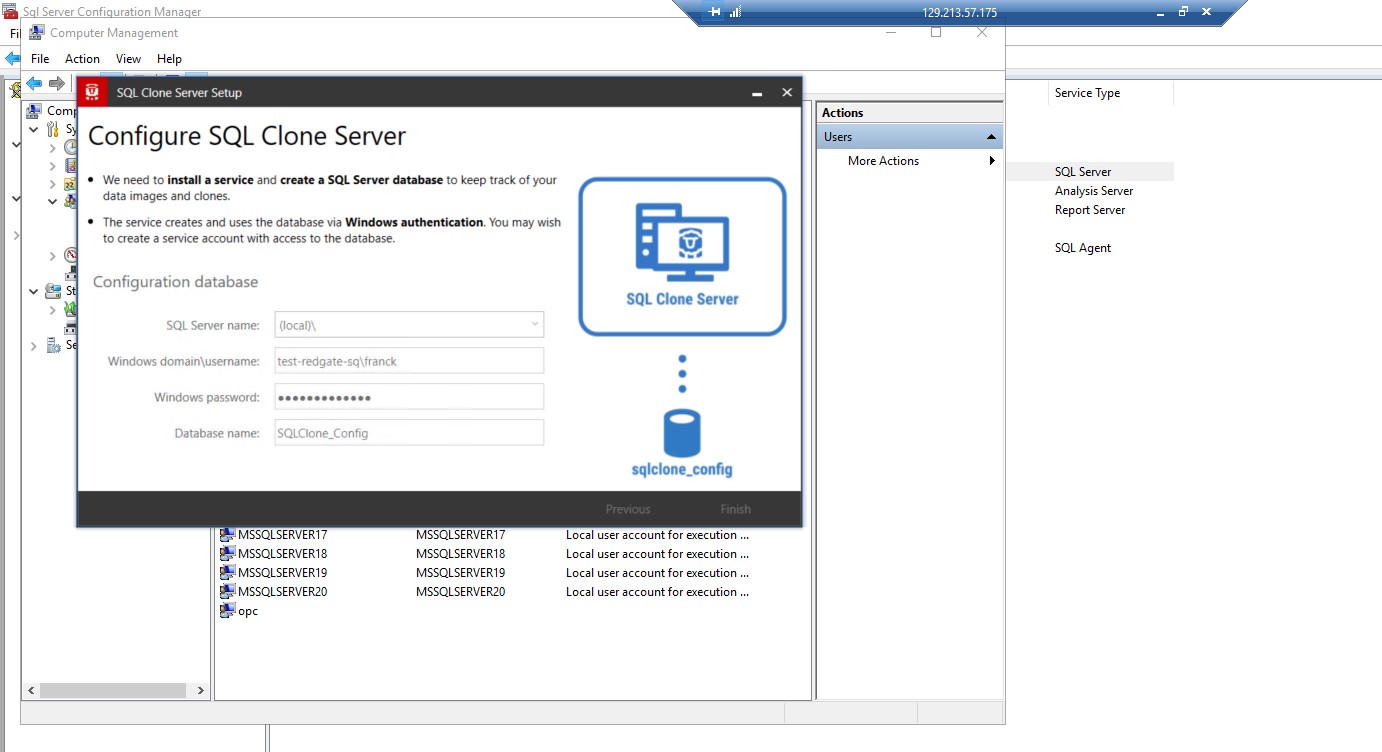The image size is (1382, 752).
Task: Collapse the Users section in Actions pane
Action: [x=991, y=137]
